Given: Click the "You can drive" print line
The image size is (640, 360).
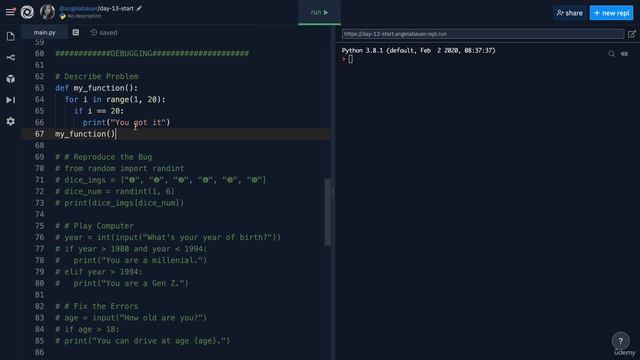Looking at the screenshot, I should pos(143,341).
